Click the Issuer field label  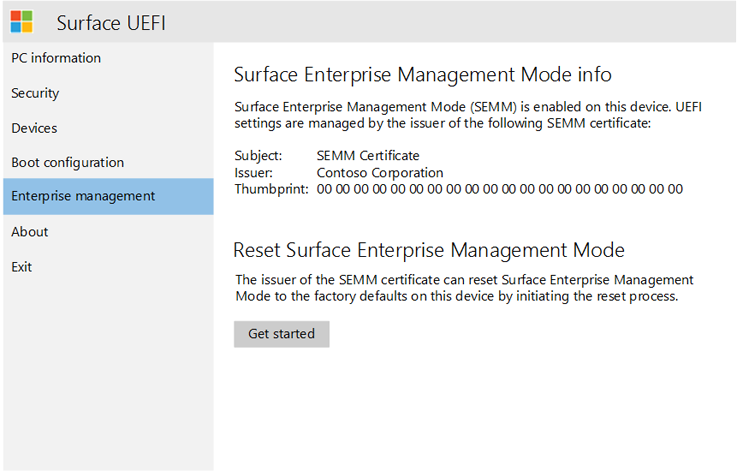click(254, 172)
